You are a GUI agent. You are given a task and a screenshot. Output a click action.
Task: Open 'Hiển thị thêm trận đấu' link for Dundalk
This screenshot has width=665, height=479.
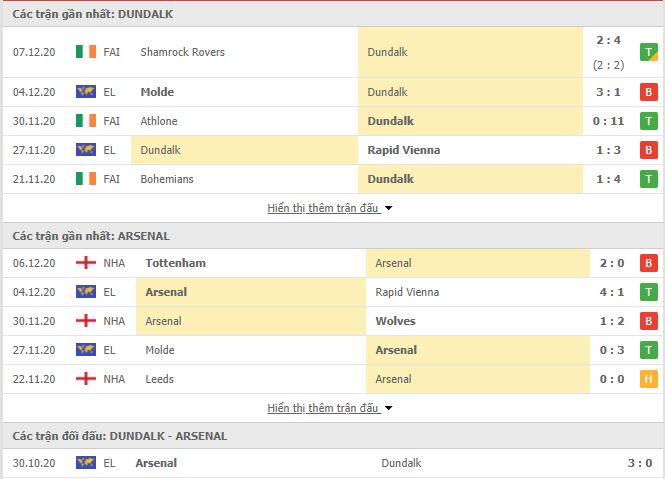point(323,208)
